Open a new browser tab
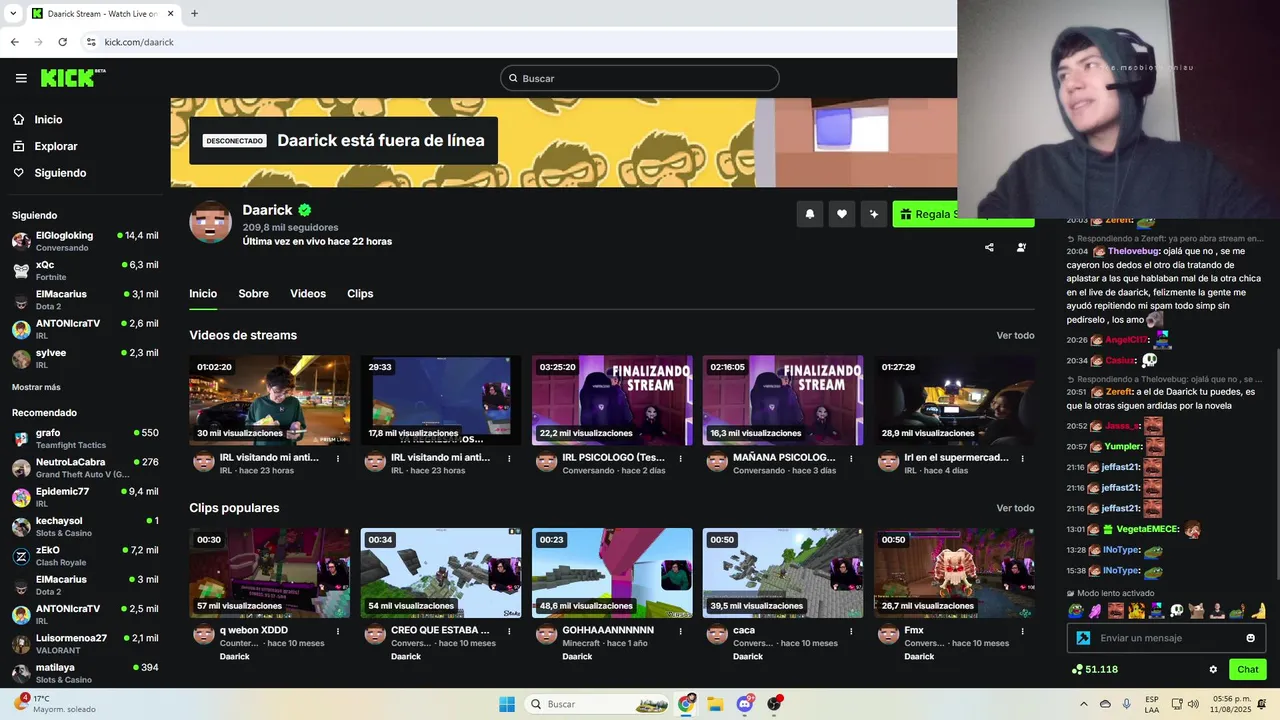 [x=194, y=13]
